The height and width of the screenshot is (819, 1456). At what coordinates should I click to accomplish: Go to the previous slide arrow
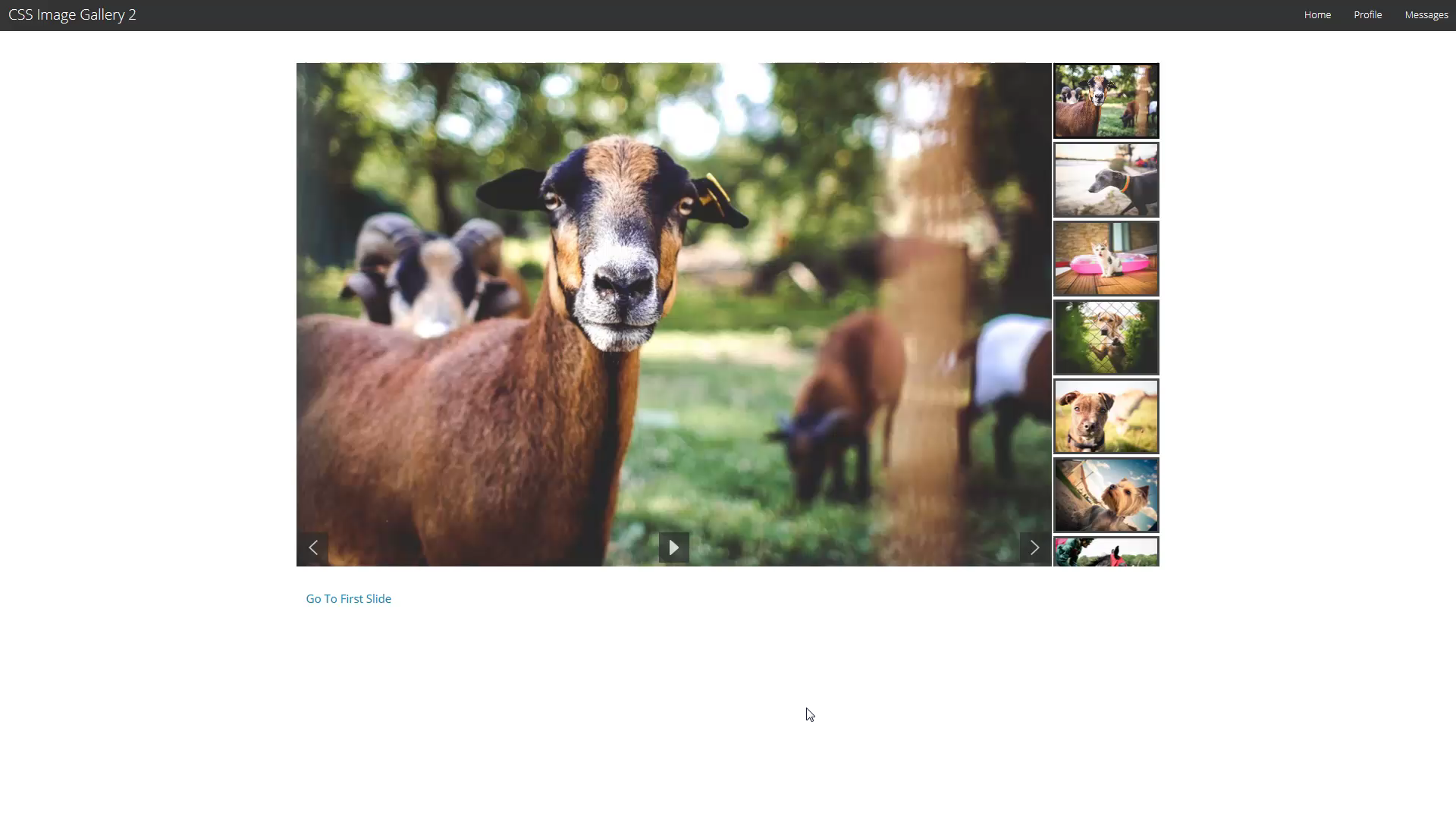coord(313,548)
